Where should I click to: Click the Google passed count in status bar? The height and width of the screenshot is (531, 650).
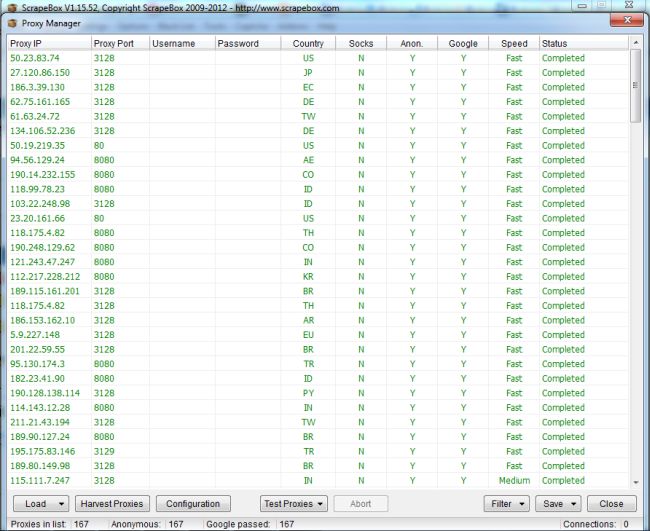click(x=286, y=524)
